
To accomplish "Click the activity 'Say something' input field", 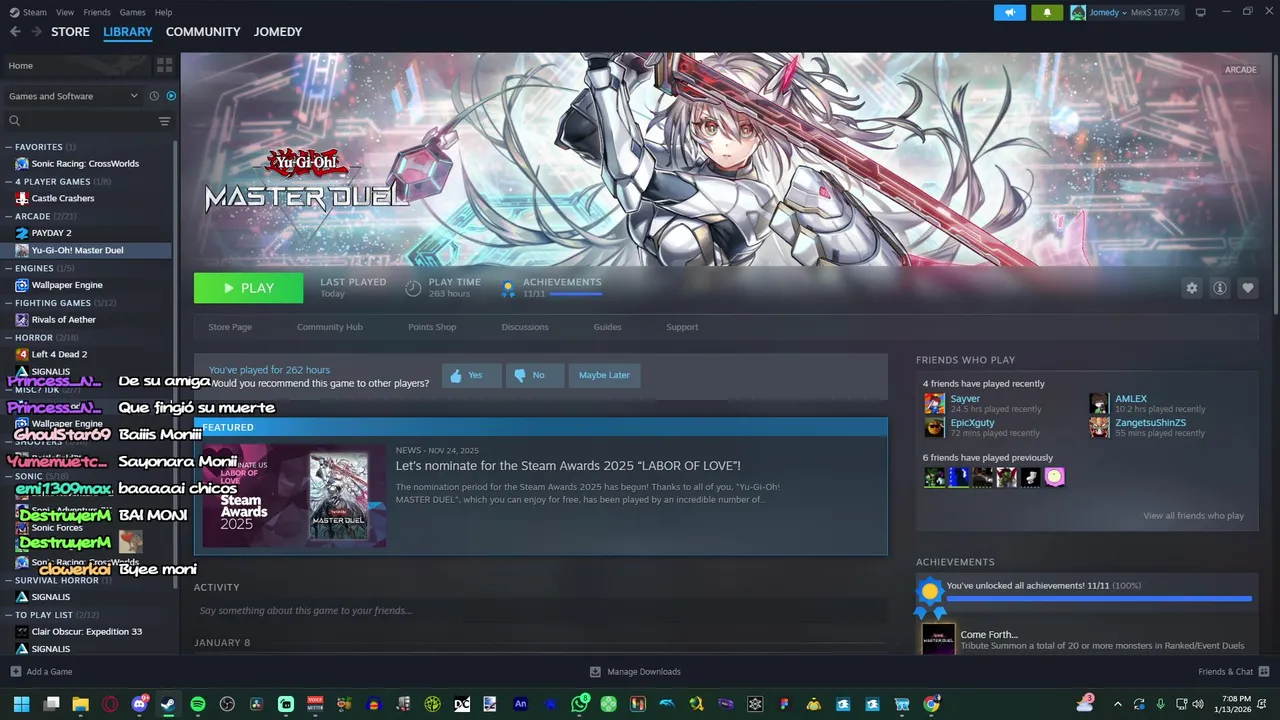I will 540,611.
